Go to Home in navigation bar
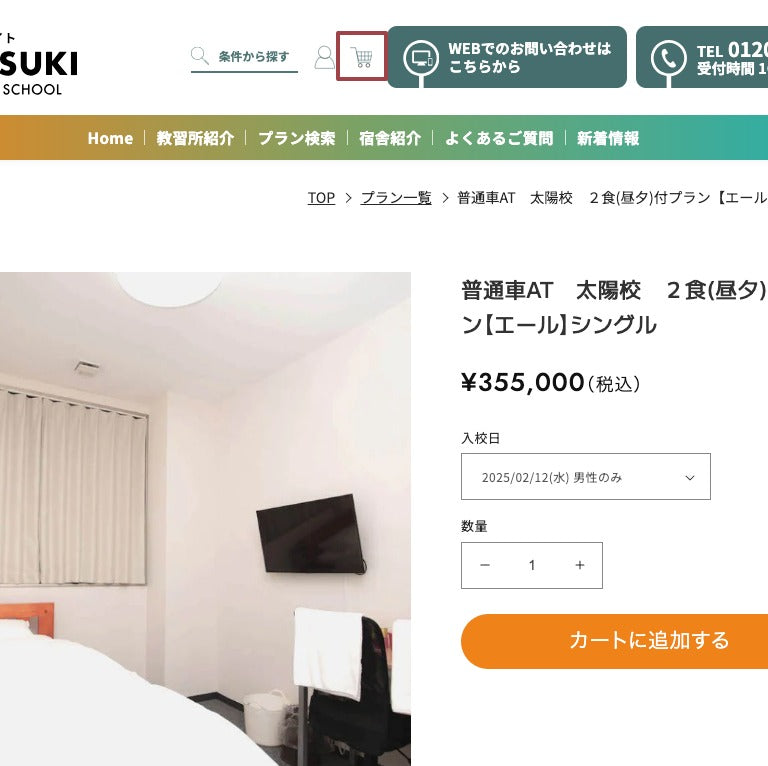Screen dimensions: 768x766 coord(110,138)
